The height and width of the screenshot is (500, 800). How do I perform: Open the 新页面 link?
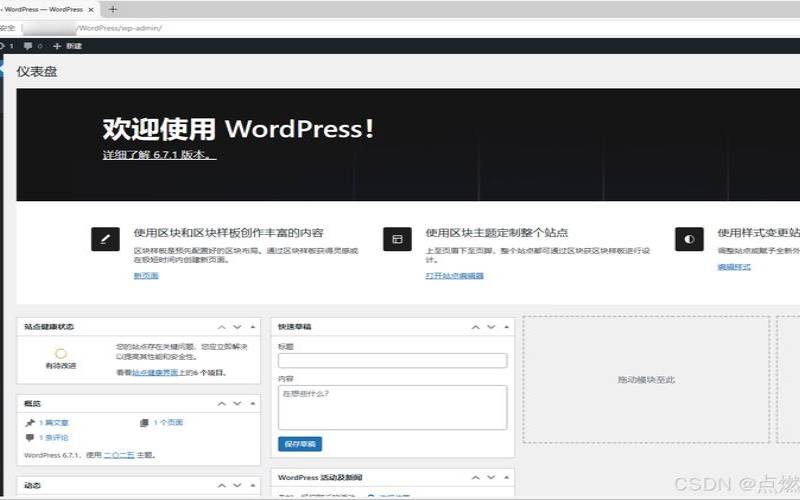pos(146,276)
